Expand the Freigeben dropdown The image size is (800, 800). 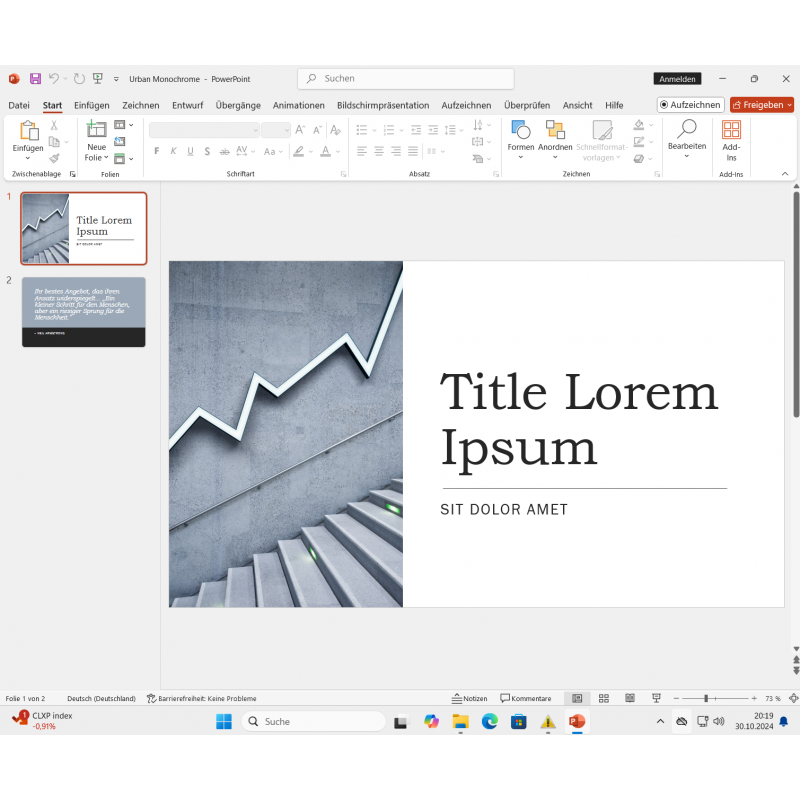click(790, 105)
